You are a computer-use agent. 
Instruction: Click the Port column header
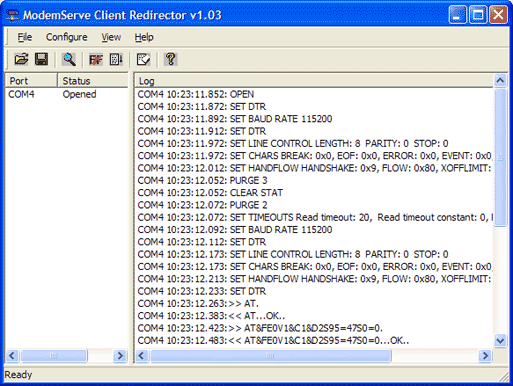[x=31, y=81]
